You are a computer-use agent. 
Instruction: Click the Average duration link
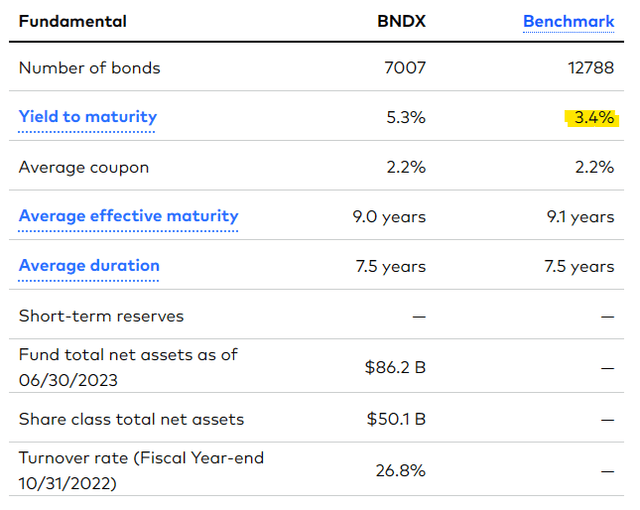(89, 266)
